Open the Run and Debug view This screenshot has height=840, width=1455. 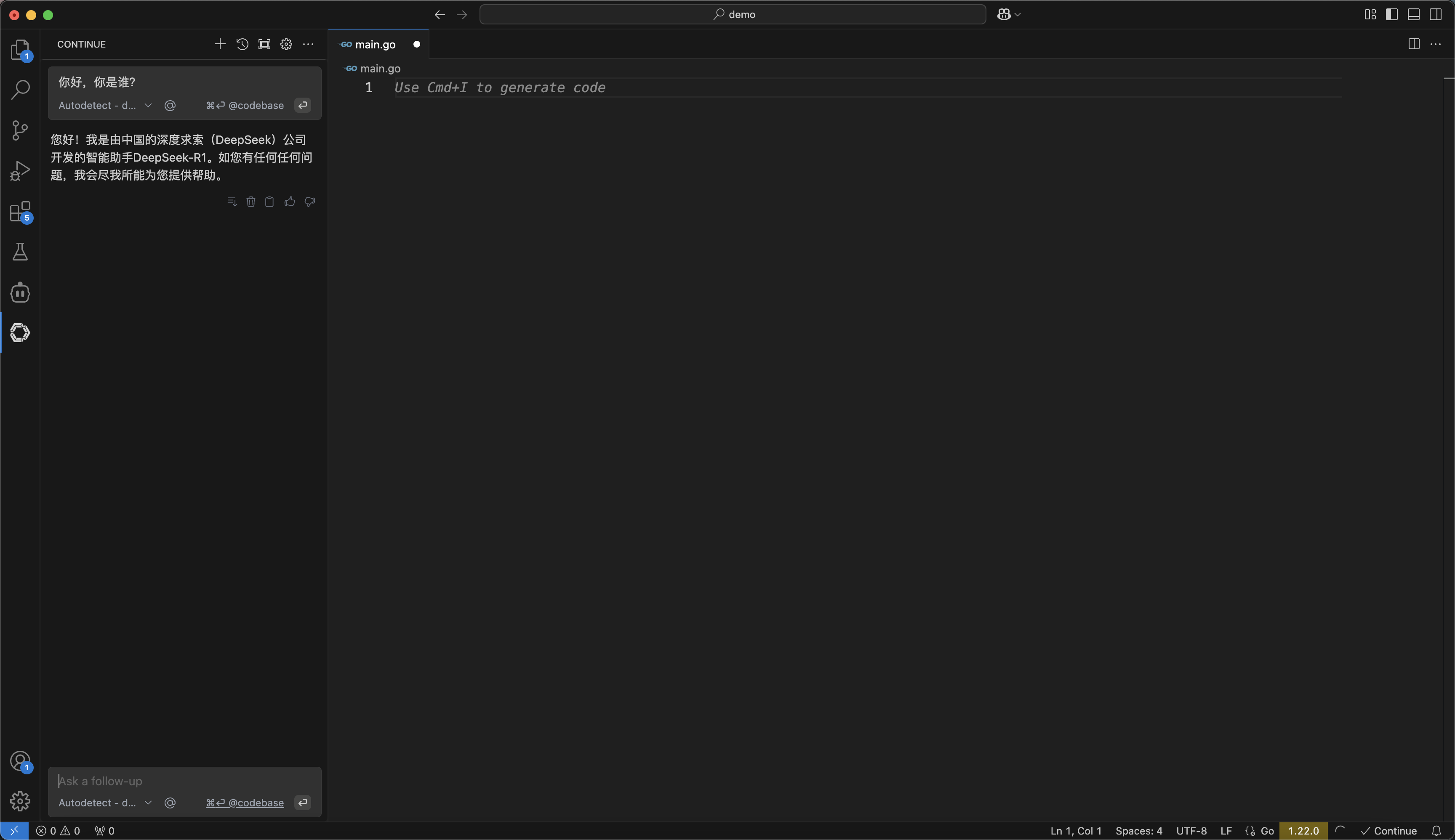coord(20,171)
